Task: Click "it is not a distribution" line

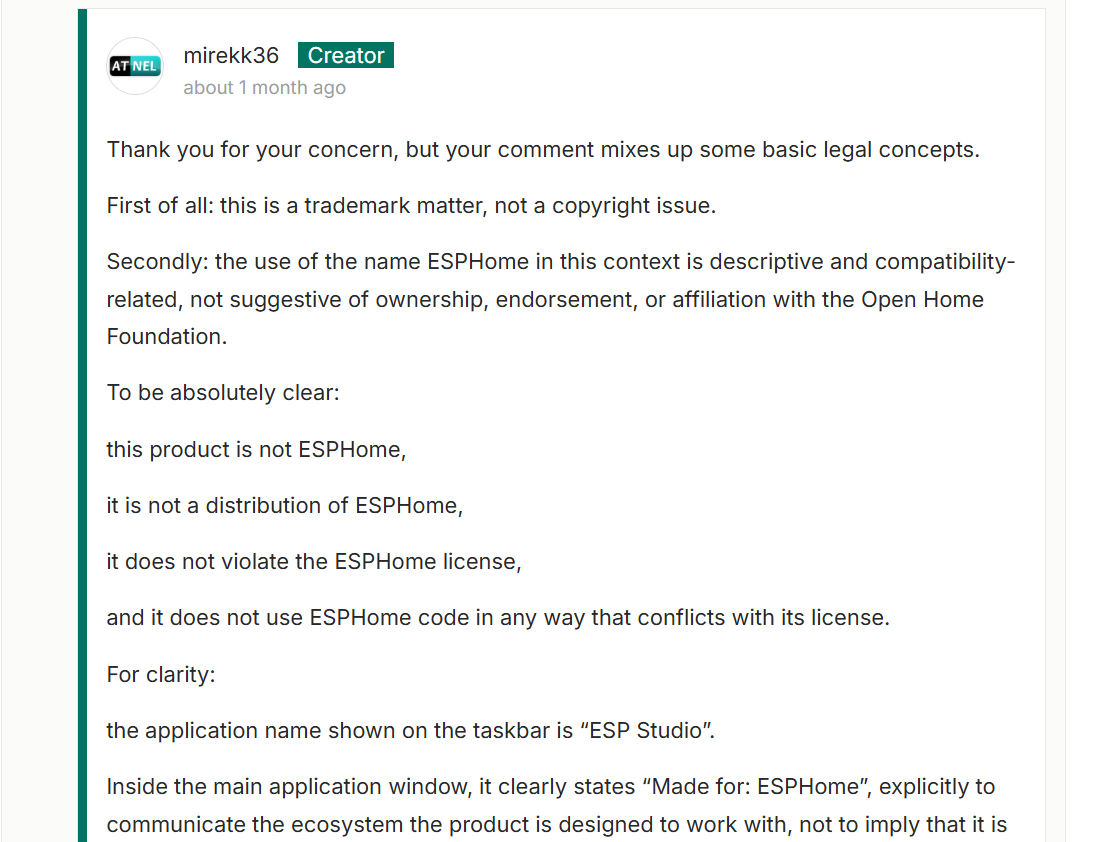Action: 284,506
